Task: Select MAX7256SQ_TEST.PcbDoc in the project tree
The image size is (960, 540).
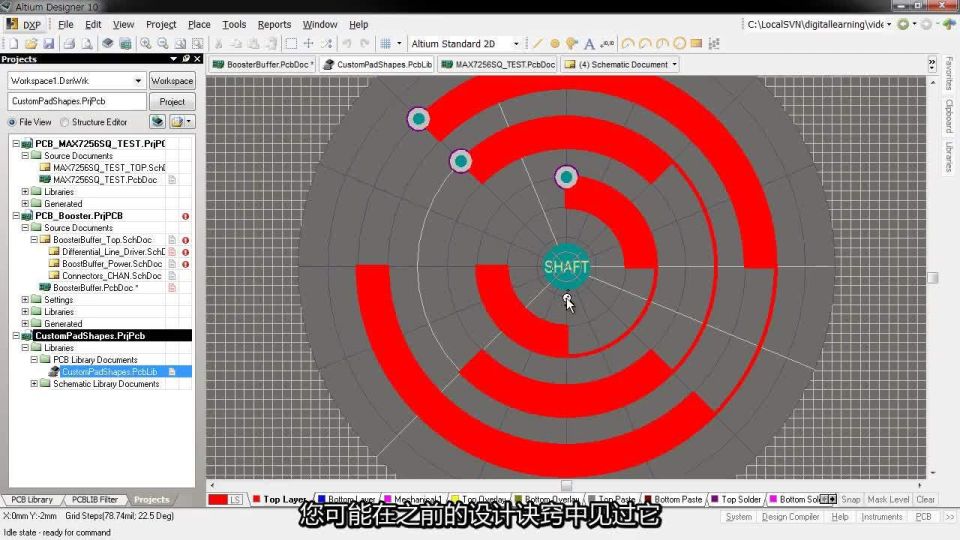Action: [105, 180]
